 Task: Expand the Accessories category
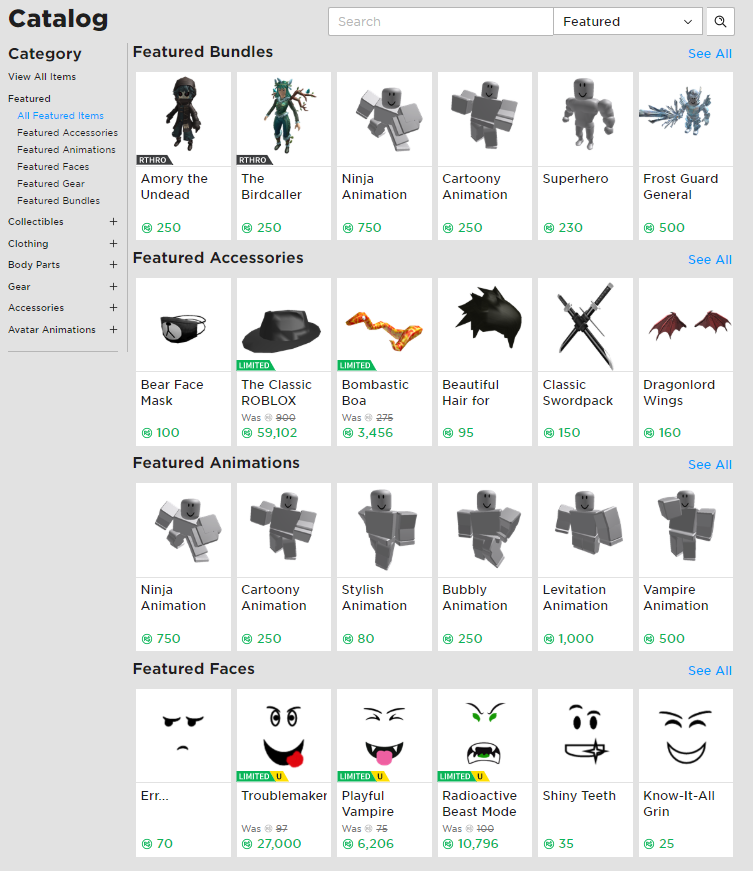click(113, 308)
